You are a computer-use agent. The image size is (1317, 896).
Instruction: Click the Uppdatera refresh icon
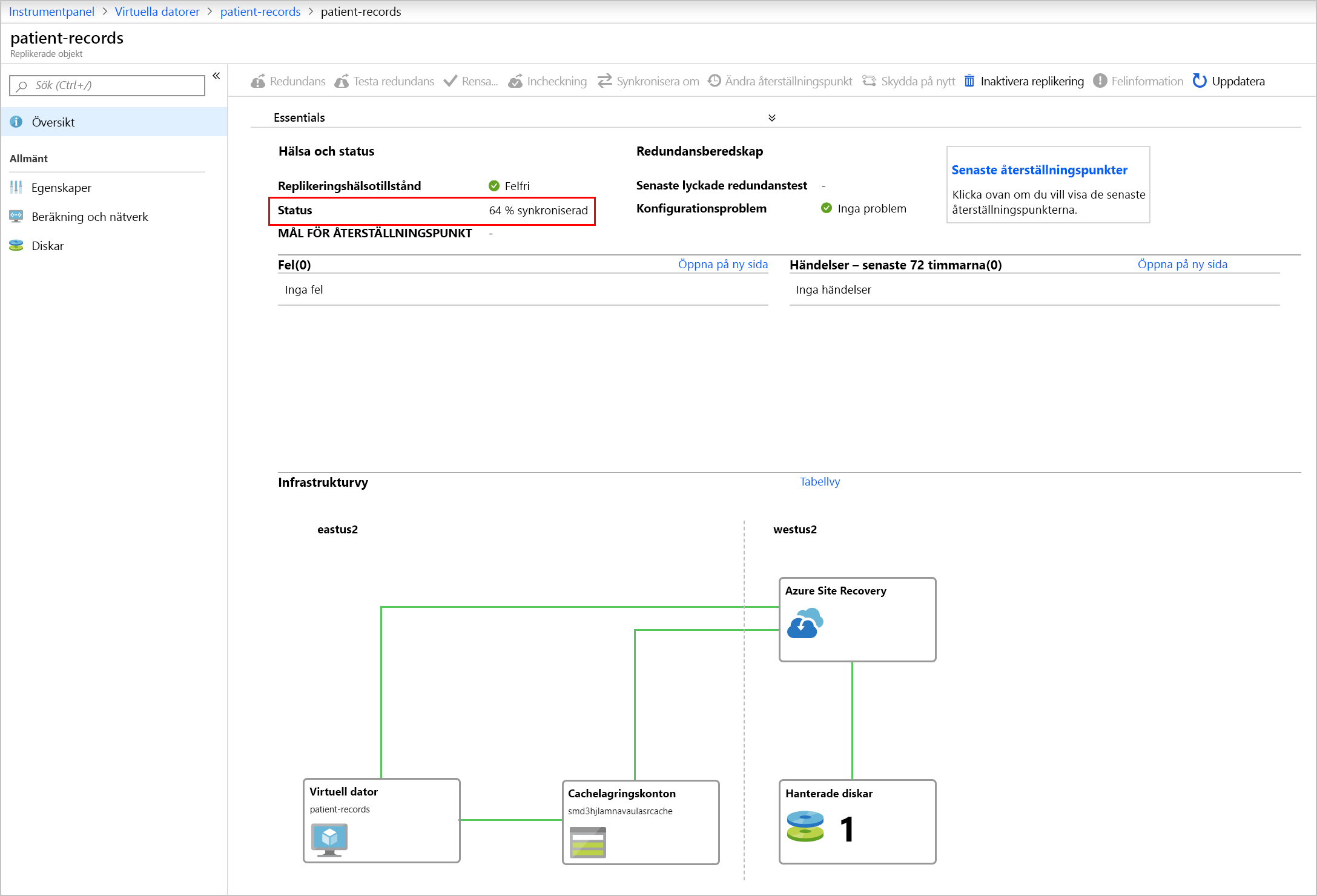click(x=1200, y=81)
